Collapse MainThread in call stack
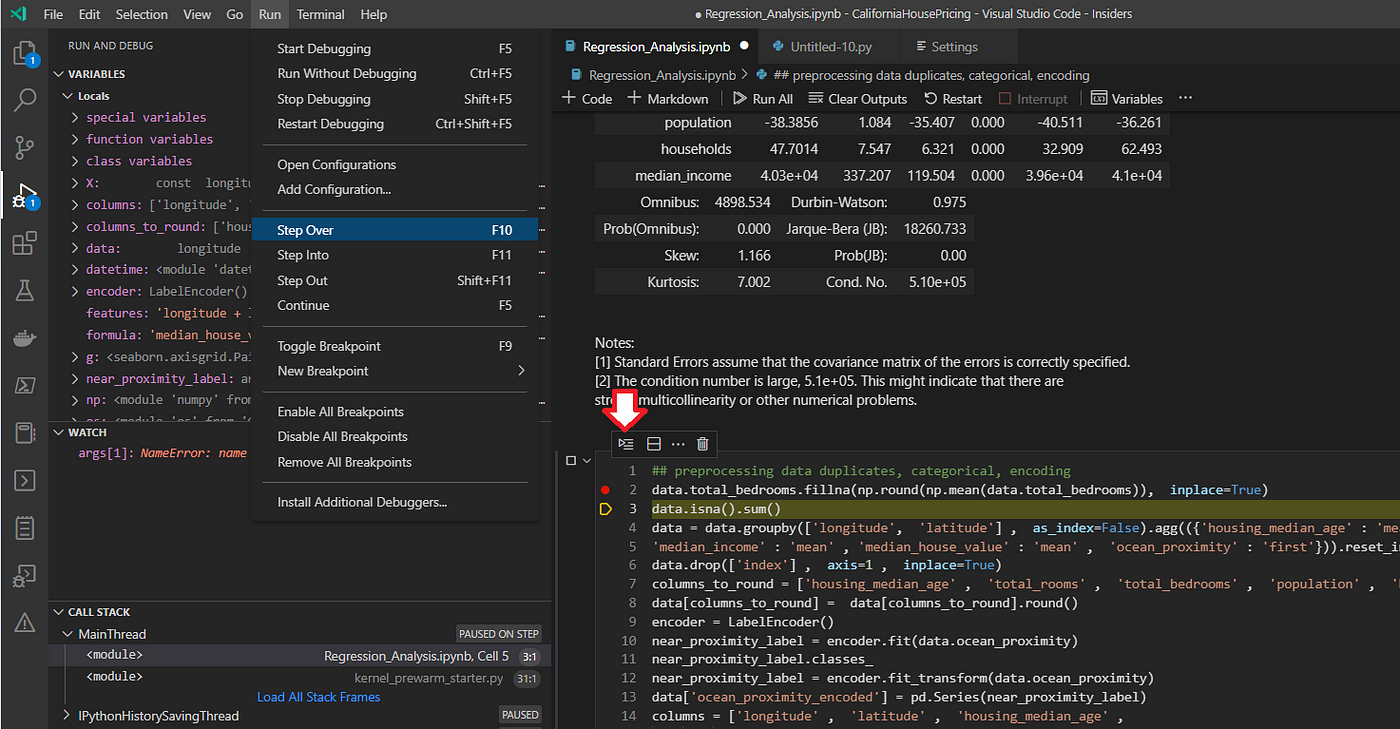Screen dimensions: 1400x729 point(68,634)
